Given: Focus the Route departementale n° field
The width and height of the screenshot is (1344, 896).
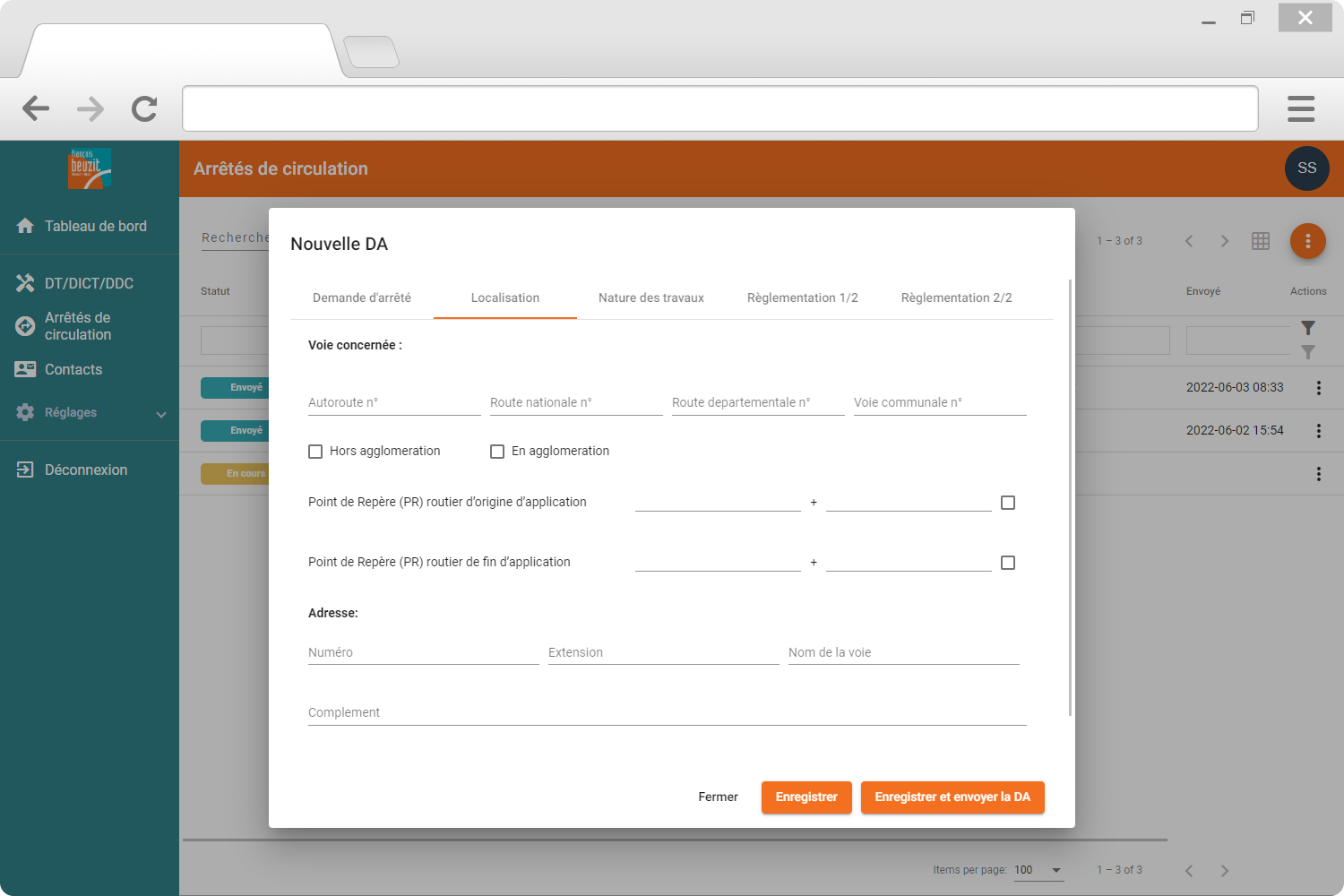Looking at the screenshot, I should 758,402.
